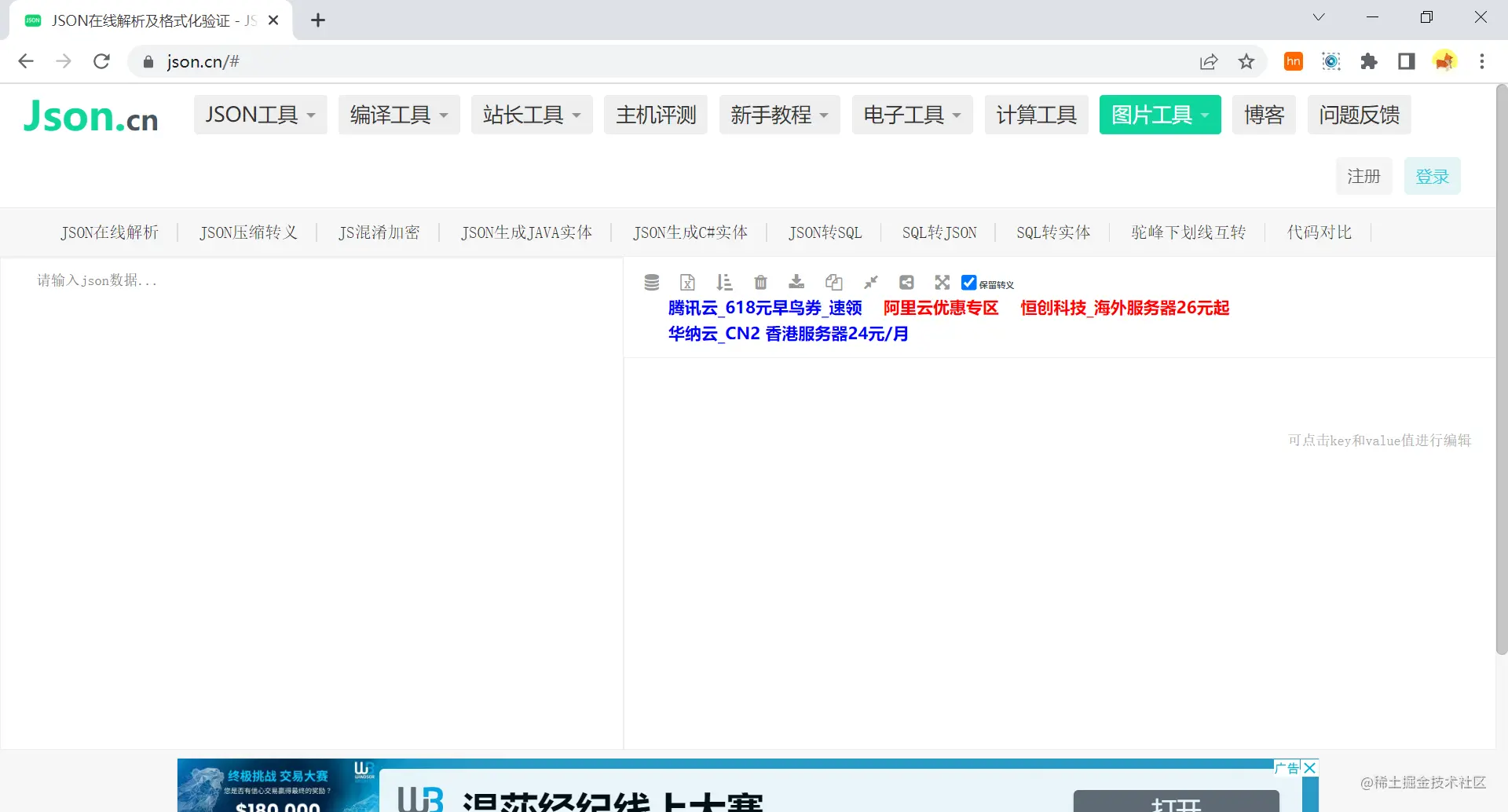Image resolution: width=1508 pixels, height=812 pixels.
Task: Bookmark the page via the star icon
Action: click(x=1246, y=61)
